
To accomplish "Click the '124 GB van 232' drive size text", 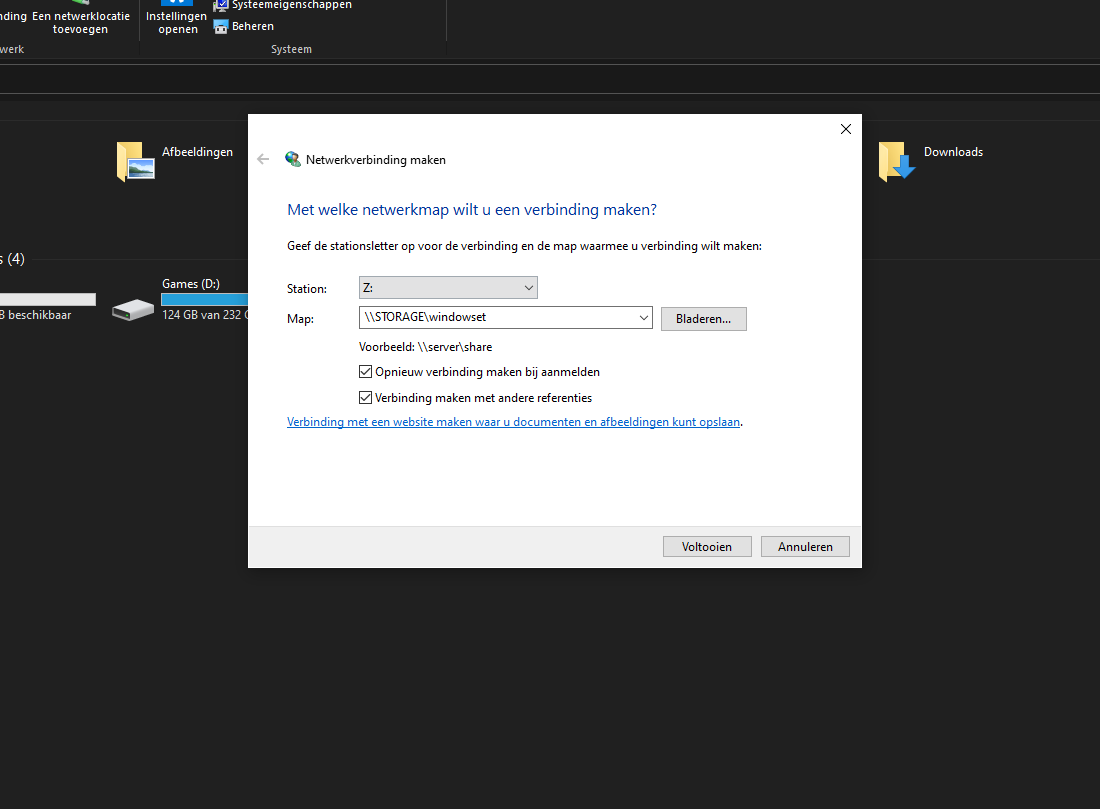I will [x=206, y=315].
